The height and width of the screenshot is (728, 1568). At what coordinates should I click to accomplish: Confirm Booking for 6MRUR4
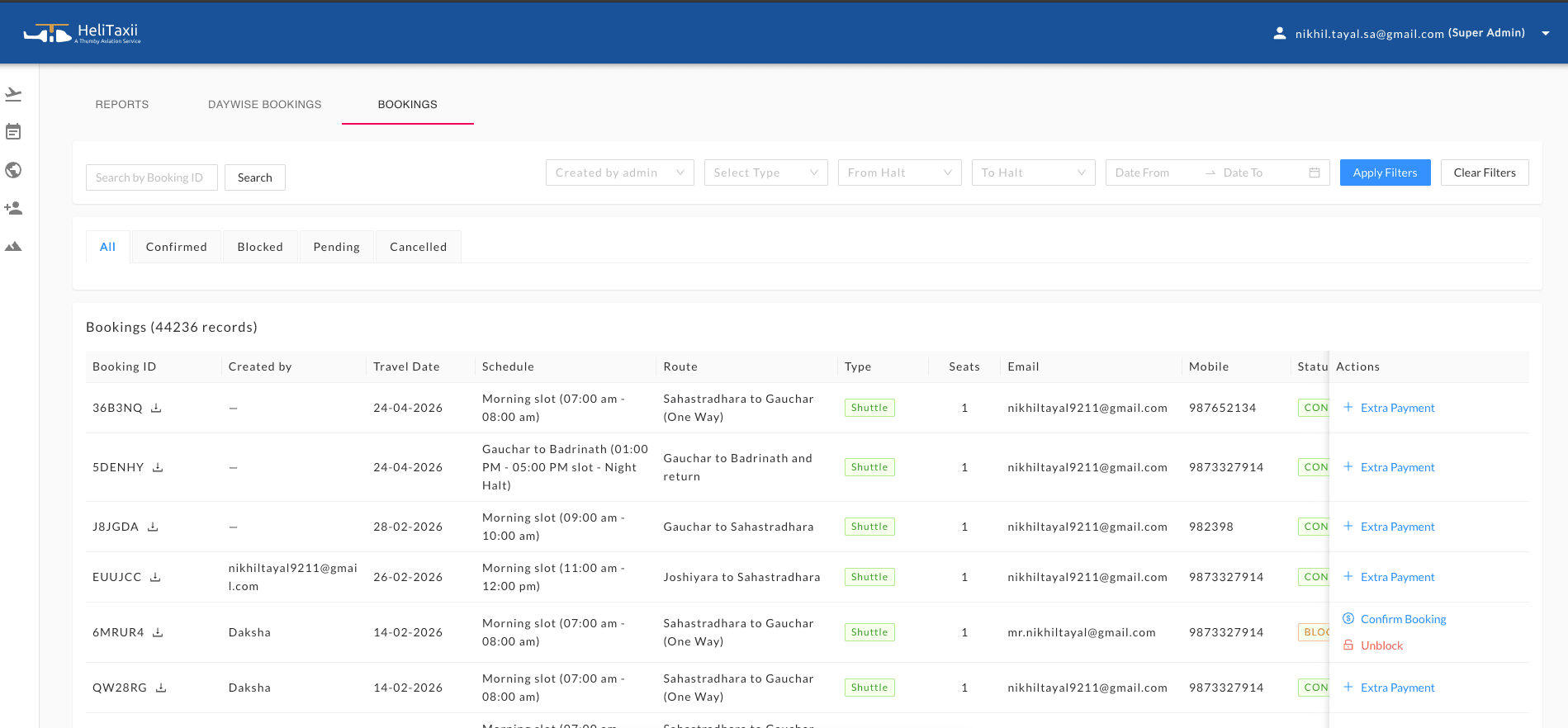pos(1395,619)
